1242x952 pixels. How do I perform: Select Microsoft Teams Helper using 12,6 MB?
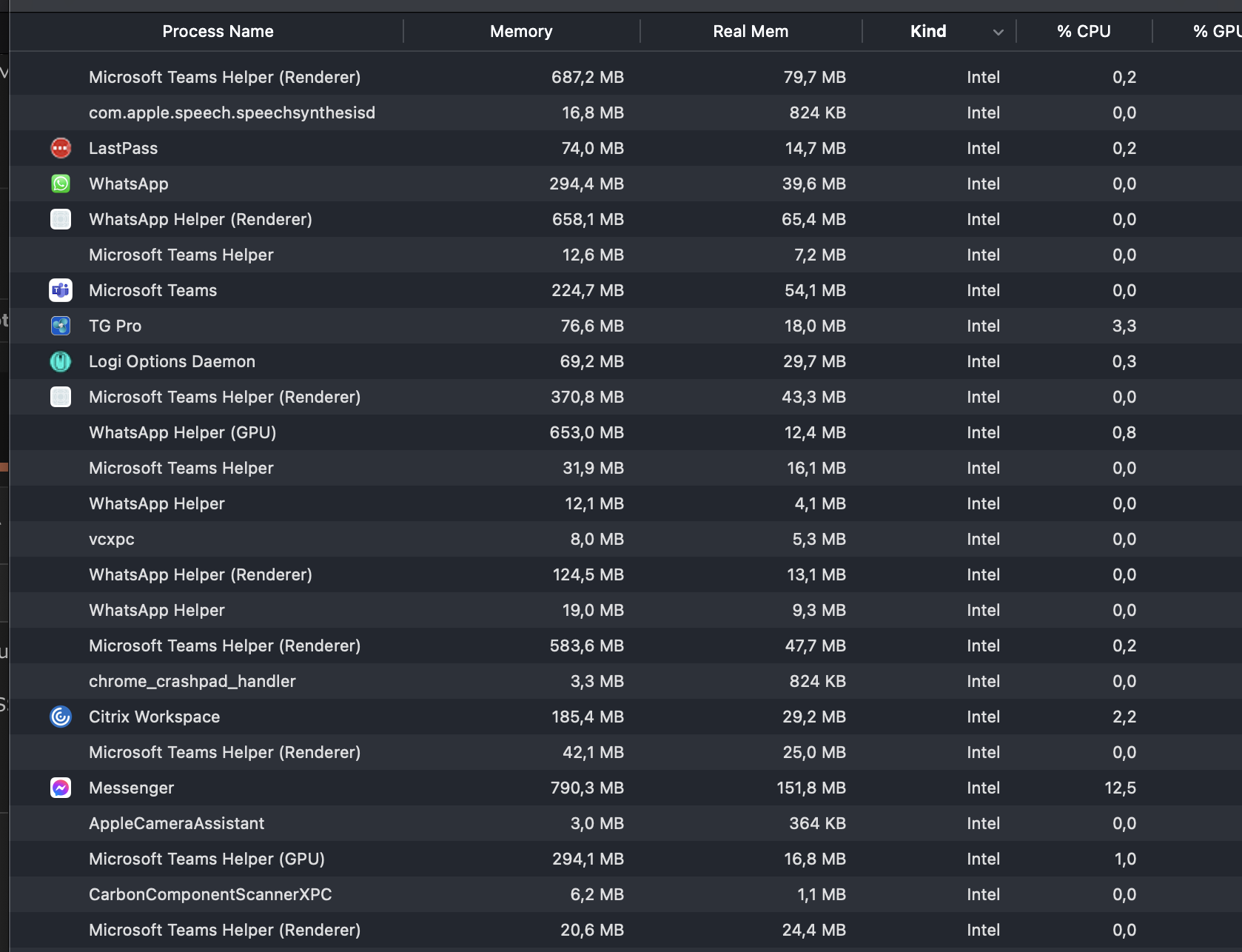181,255
